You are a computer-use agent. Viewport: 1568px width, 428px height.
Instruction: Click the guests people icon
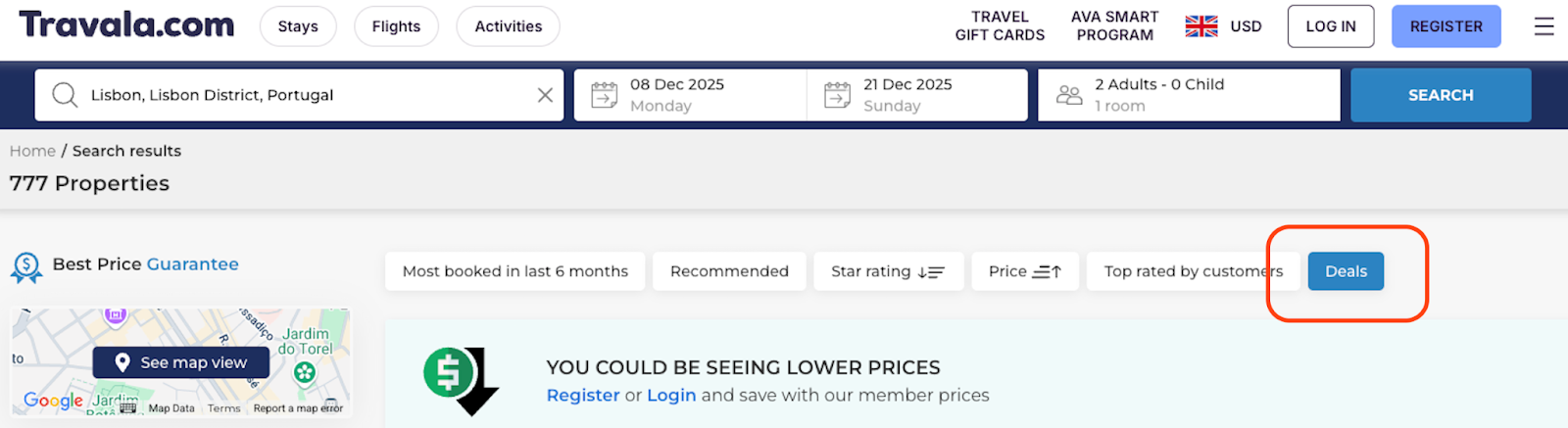[x=1069, y=95]
